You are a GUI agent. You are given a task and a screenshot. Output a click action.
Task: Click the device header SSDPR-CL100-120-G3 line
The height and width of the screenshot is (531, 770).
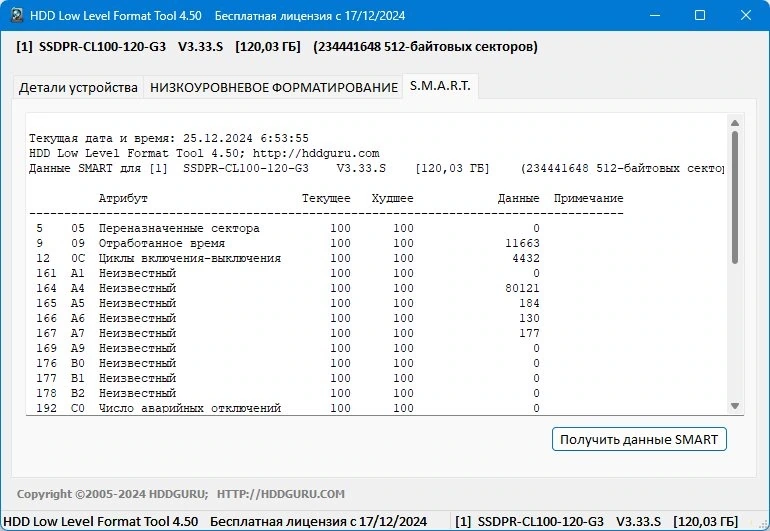(277, 47)
